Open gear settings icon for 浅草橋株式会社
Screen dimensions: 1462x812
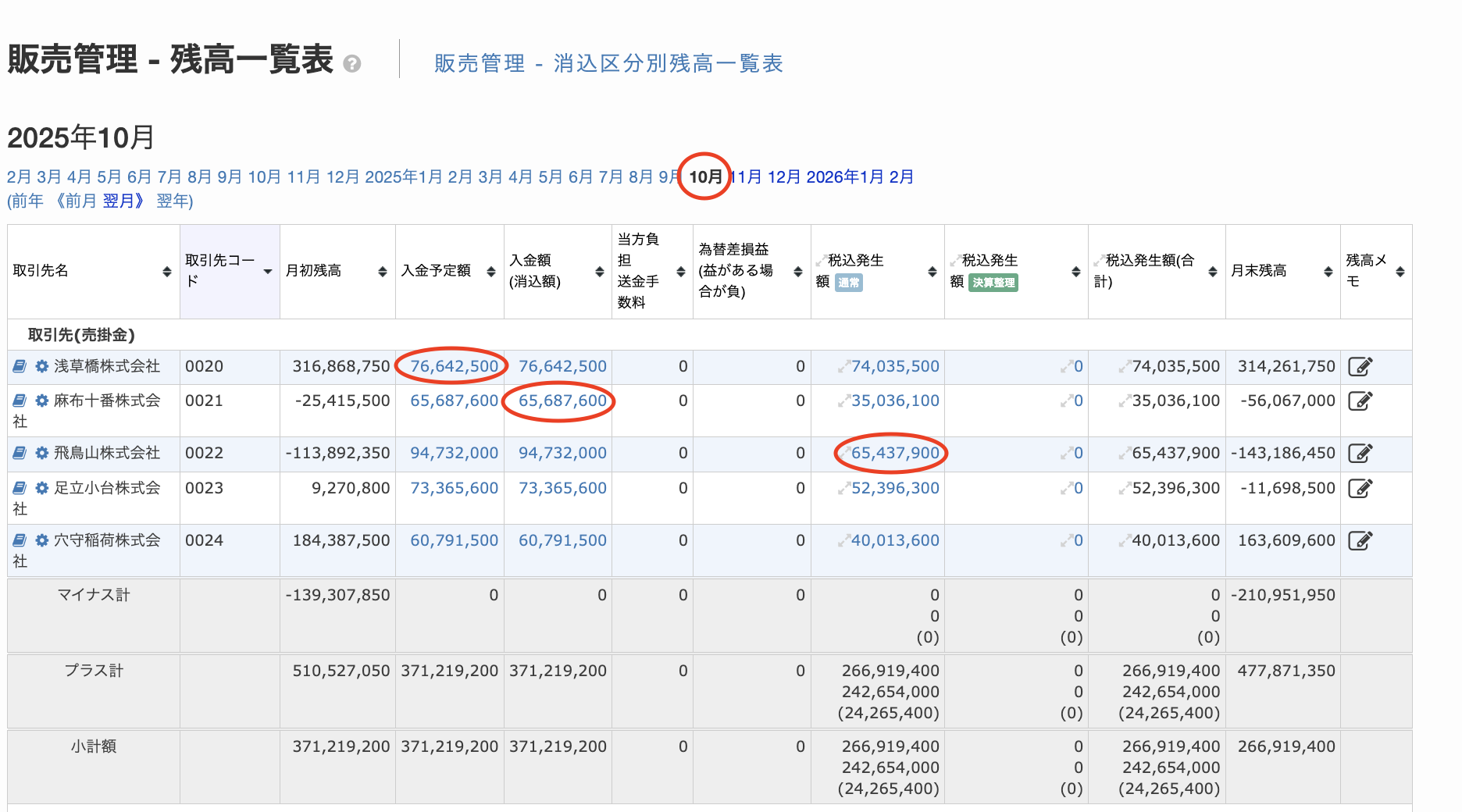click(x=42, y=366)
